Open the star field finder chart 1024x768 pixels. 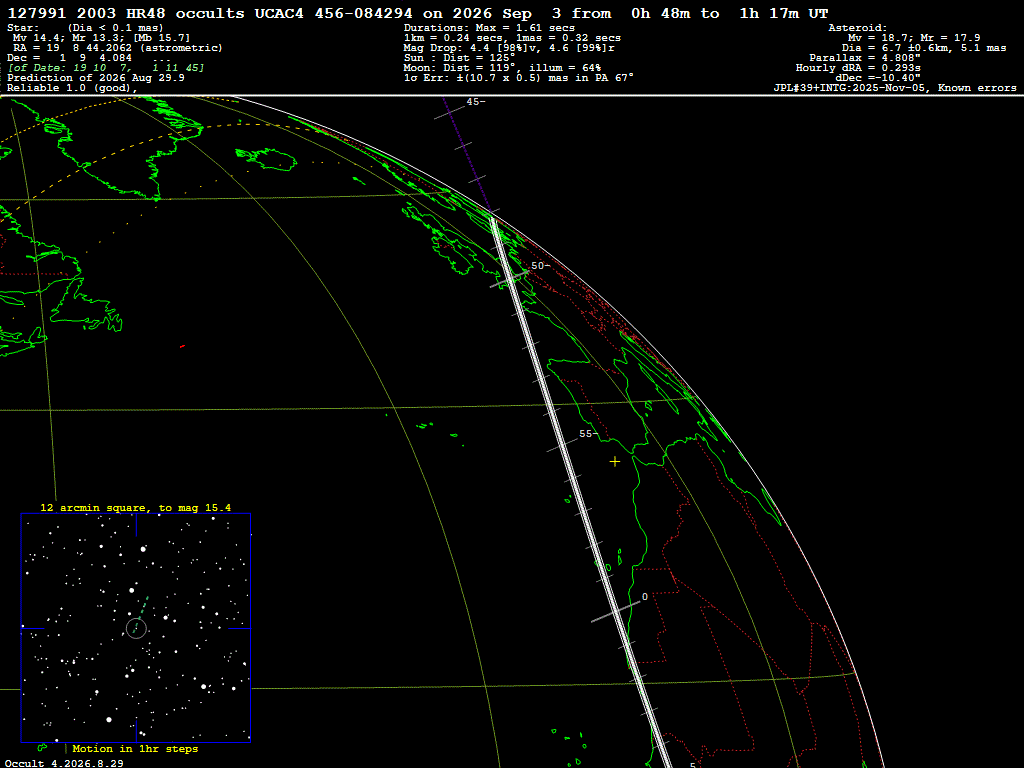[136, 628]
